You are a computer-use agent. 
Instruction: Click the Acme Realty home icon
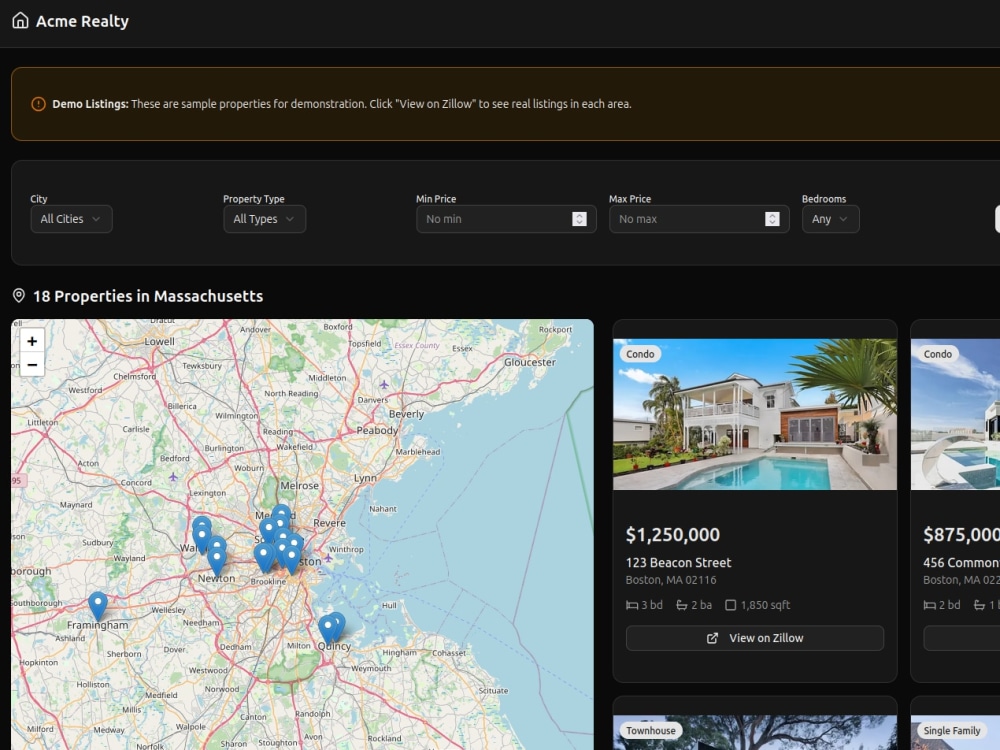(20, 20)
